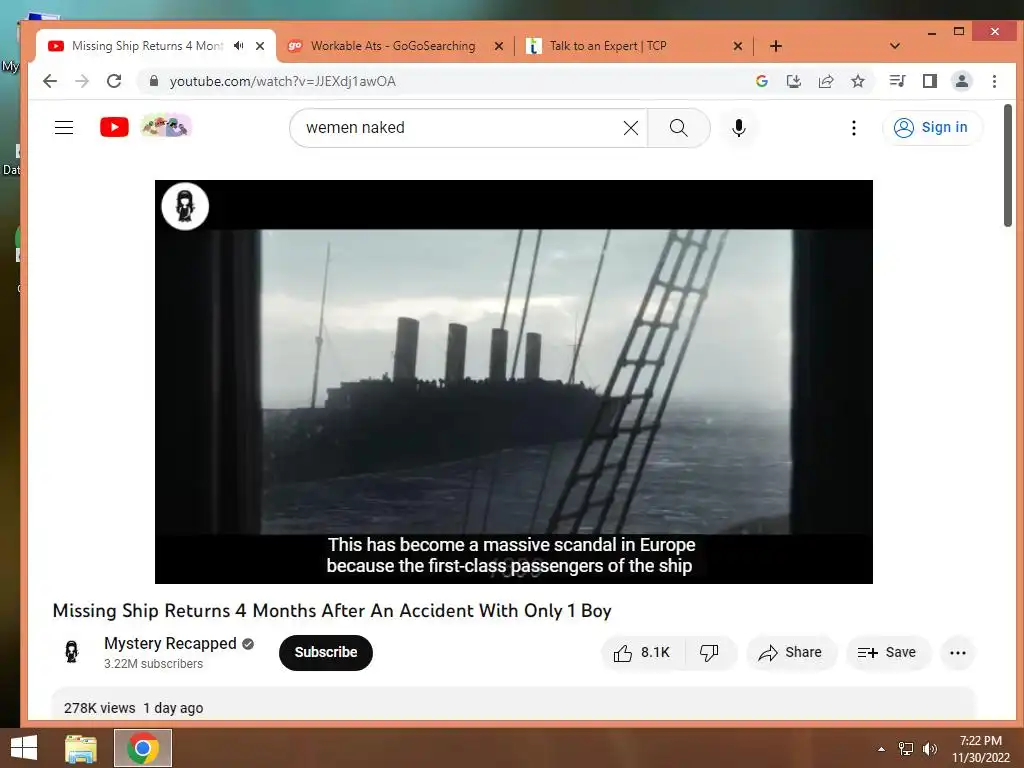Share this page from address bar
Viewport: 1024px width, 768px height.
tap(825, 81)
